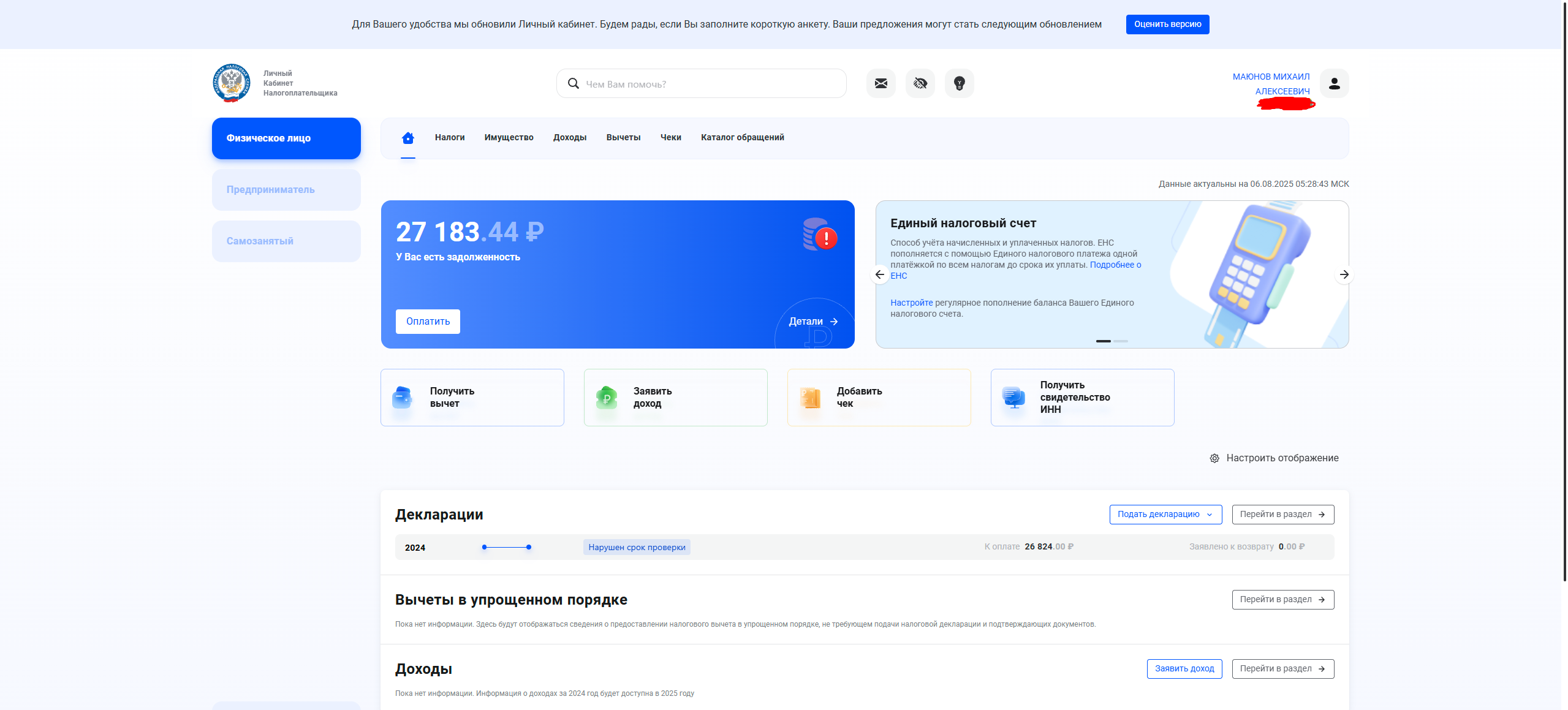This screenshot has height=710, width=1568.
Task: Expand the 'Подать декларацию' dropdown
Action: click(x=1165, y=514)
